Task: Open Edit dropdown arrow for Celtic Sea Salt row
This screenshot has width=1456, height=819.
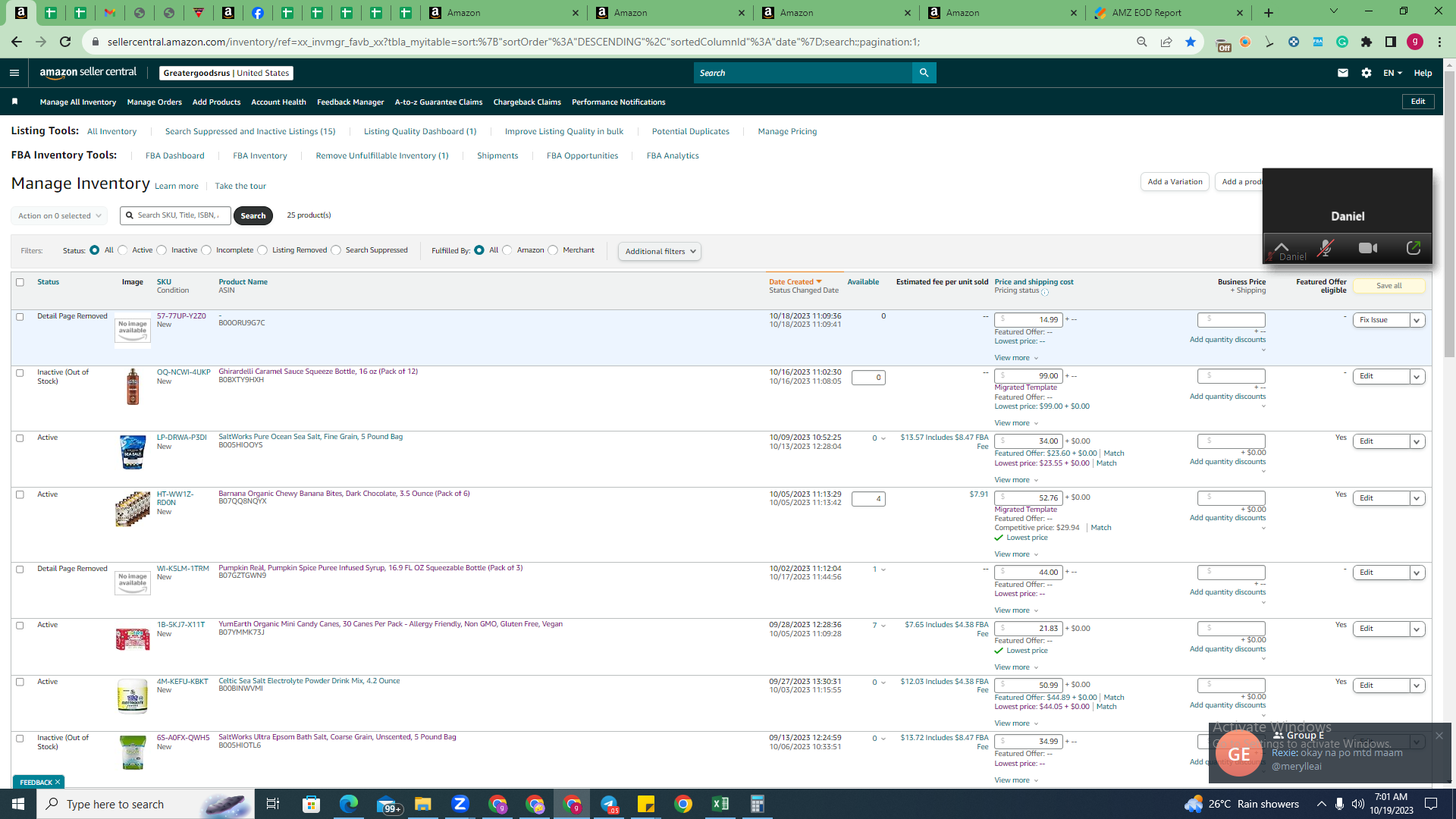Action: tap(1417, 686)
